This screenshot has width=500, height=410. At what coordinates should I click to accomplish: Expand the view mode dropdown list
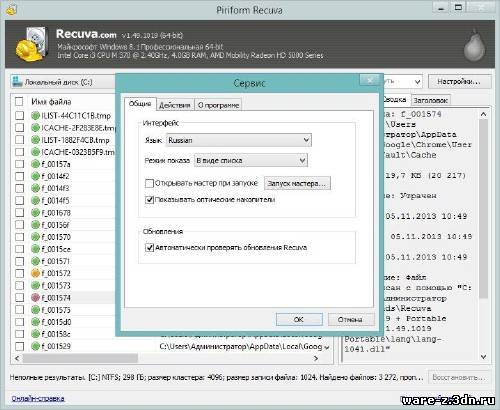251,160
